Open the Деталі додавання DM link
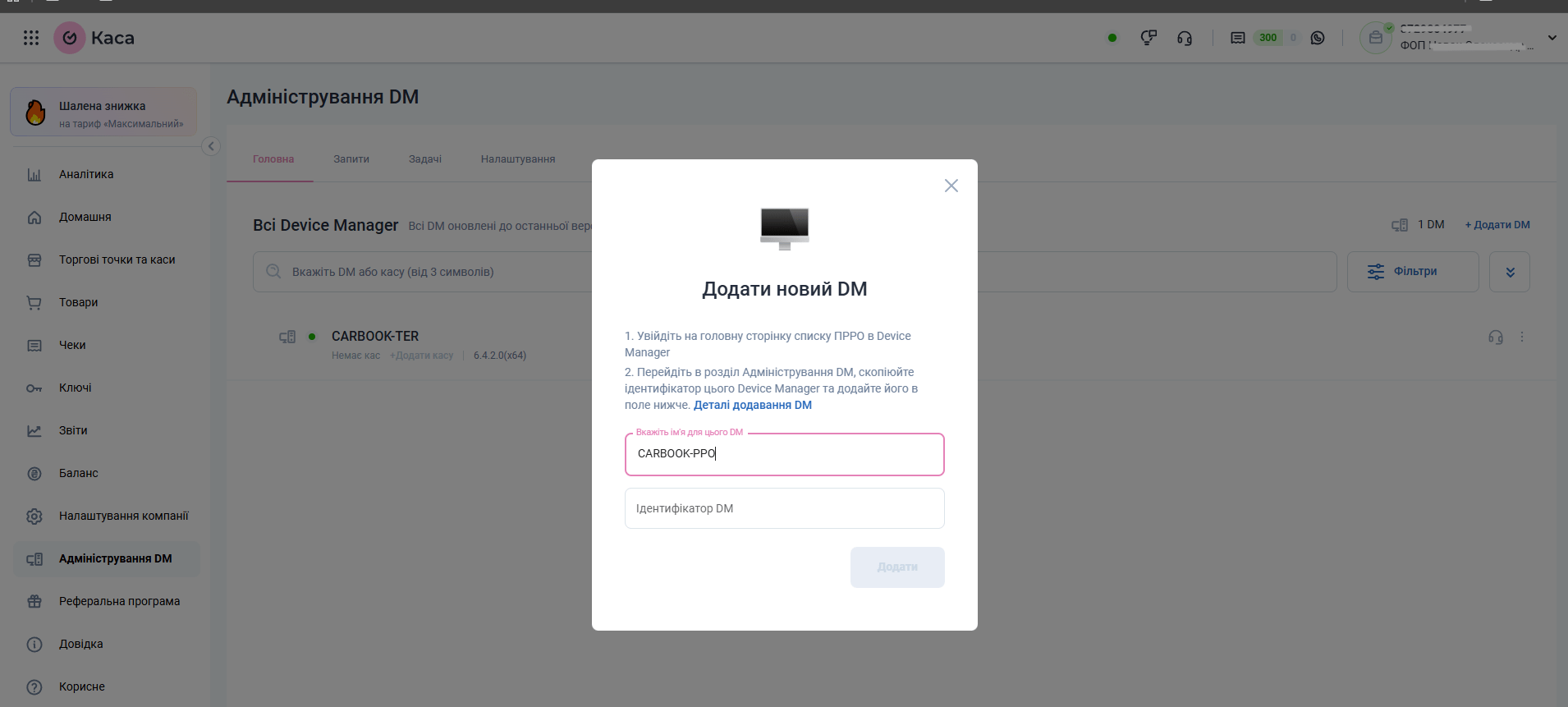This screenshot has width=1568, height=707. pyautogui.click(x=752, y=405)
